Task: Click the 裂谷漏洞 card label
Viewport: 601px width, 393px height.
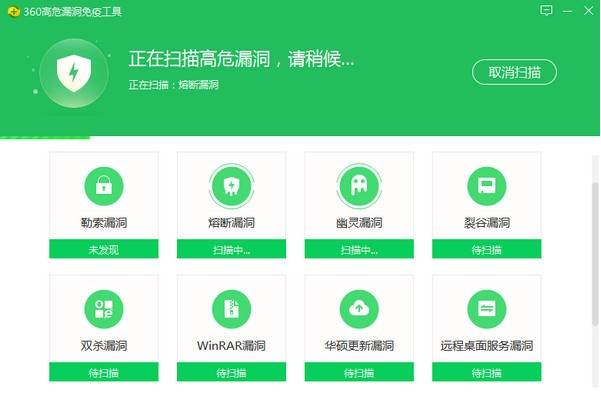Action: (486, 223)
